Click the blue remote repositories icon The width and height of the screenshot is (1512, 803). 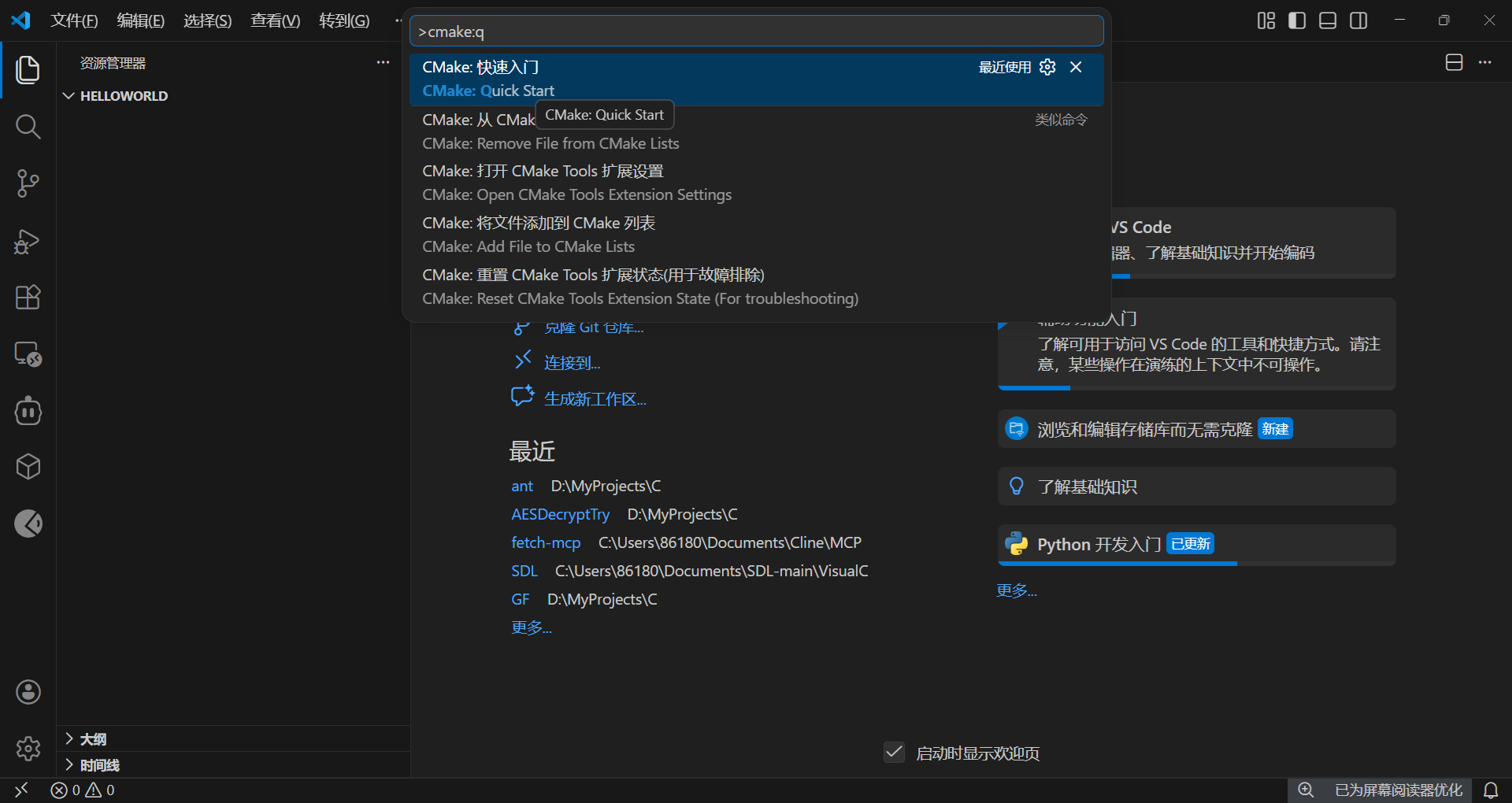tap(1017, 428)
